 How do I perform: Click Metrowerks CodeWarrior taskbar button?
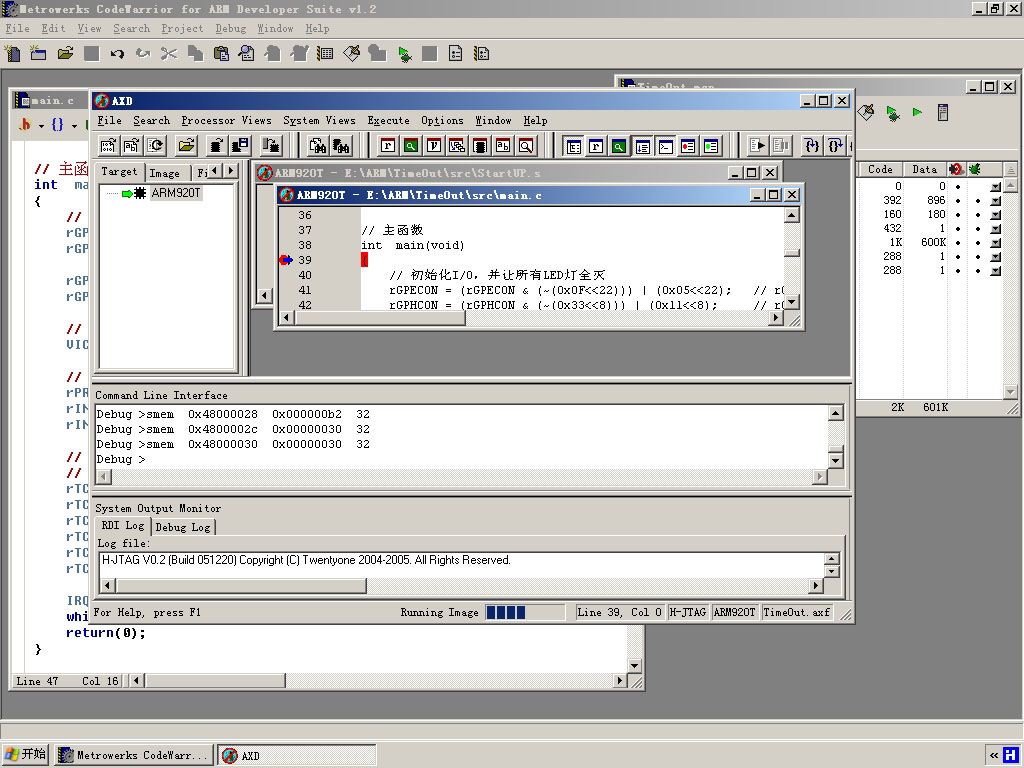(x=134, y=755)
